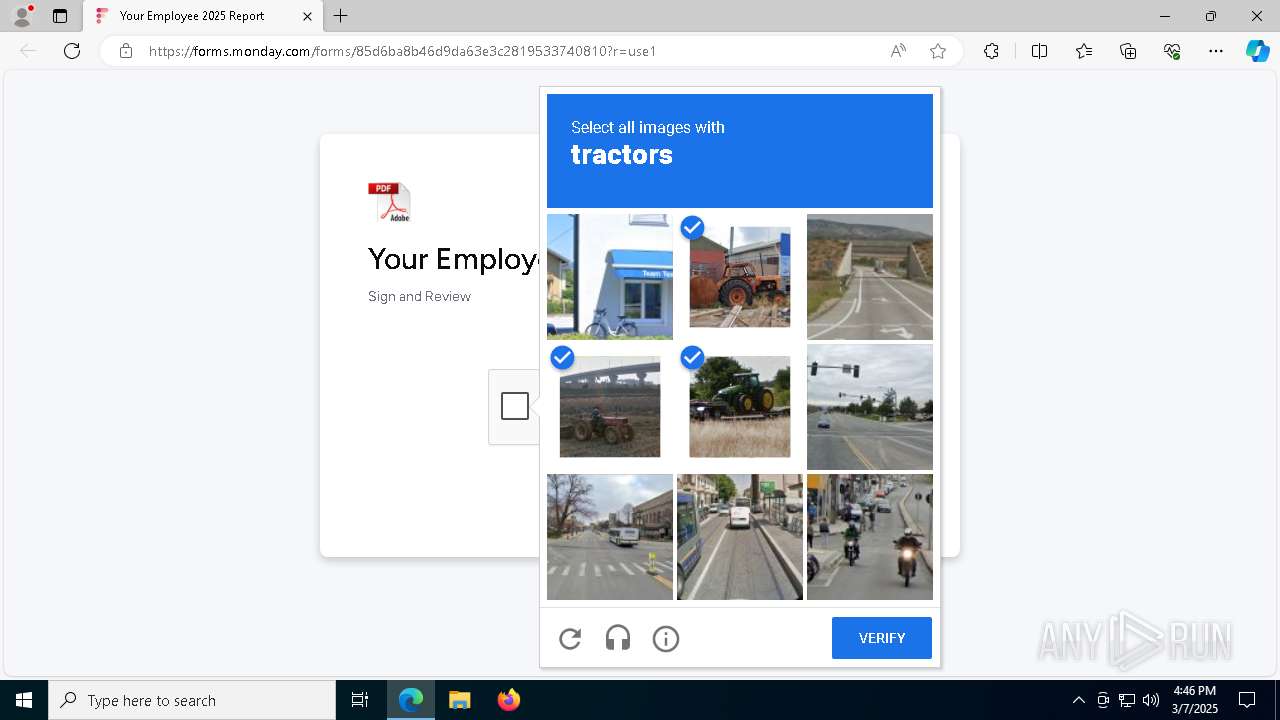Select the motorcycles on road tile
The width and height of the screenshot is (1280, 720).
click(870, 537)
